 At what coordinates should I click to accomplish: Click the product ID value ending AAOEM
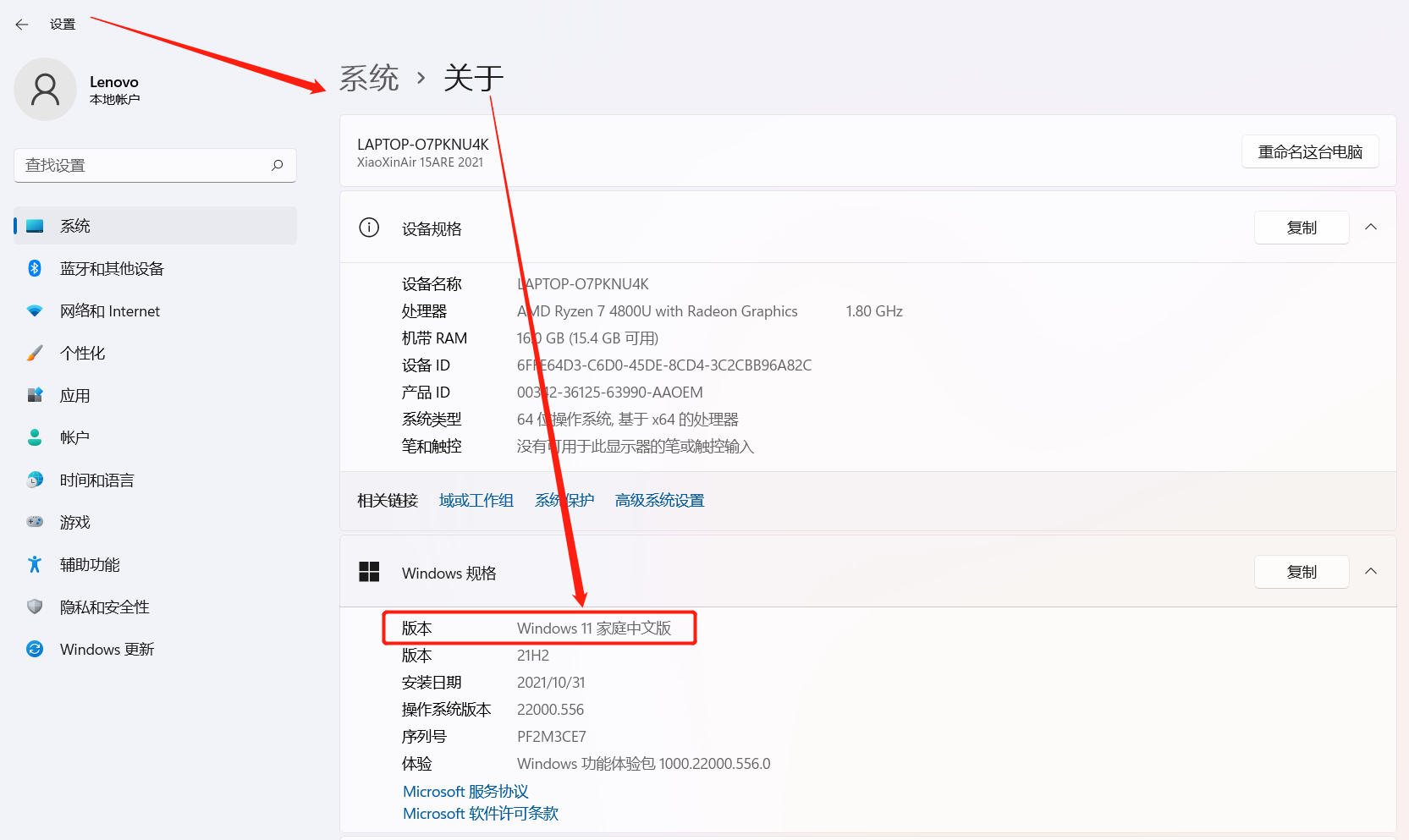(610, 393)
